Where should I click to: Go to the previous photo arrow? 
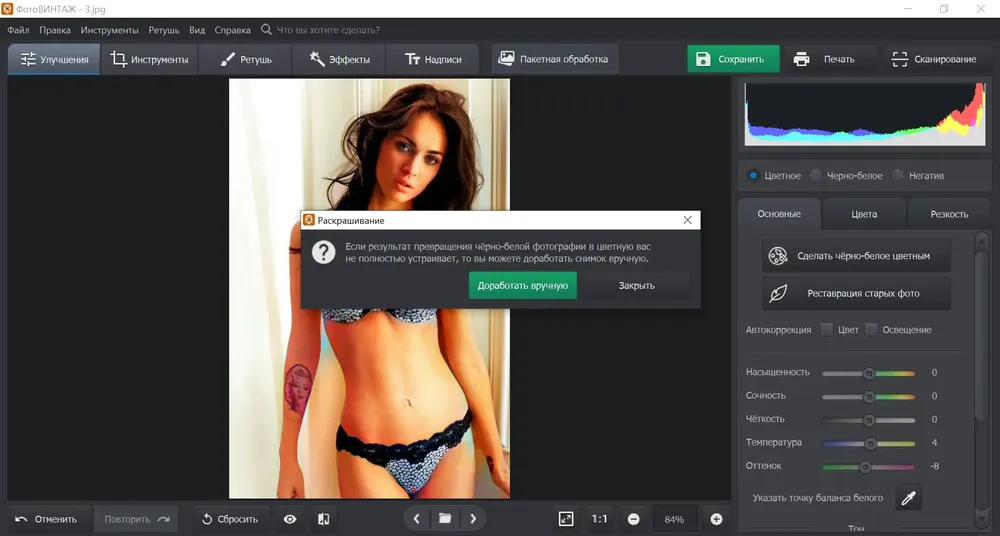coord(416,519)
